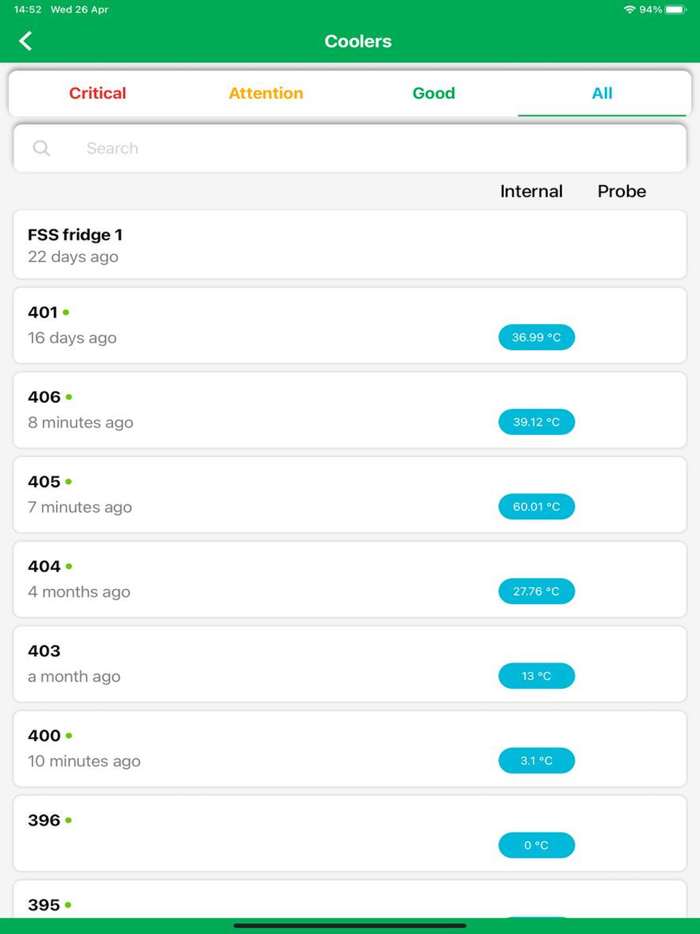
Task: Tap green status dot beside 396
Action: 69,820
